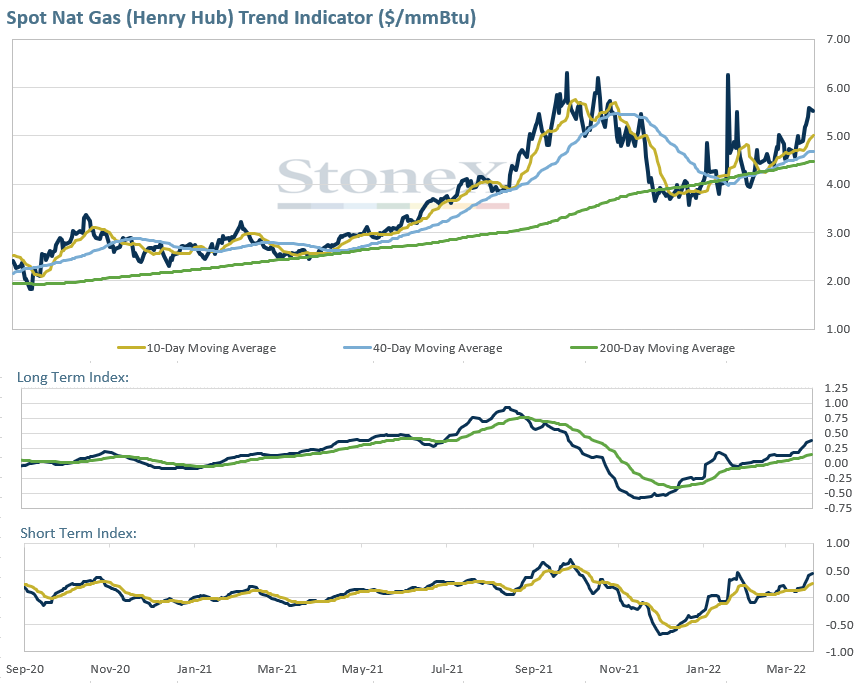Click the 3.00 price axis label
Viewport: 858px width, 683px height.
coord(838,233)
